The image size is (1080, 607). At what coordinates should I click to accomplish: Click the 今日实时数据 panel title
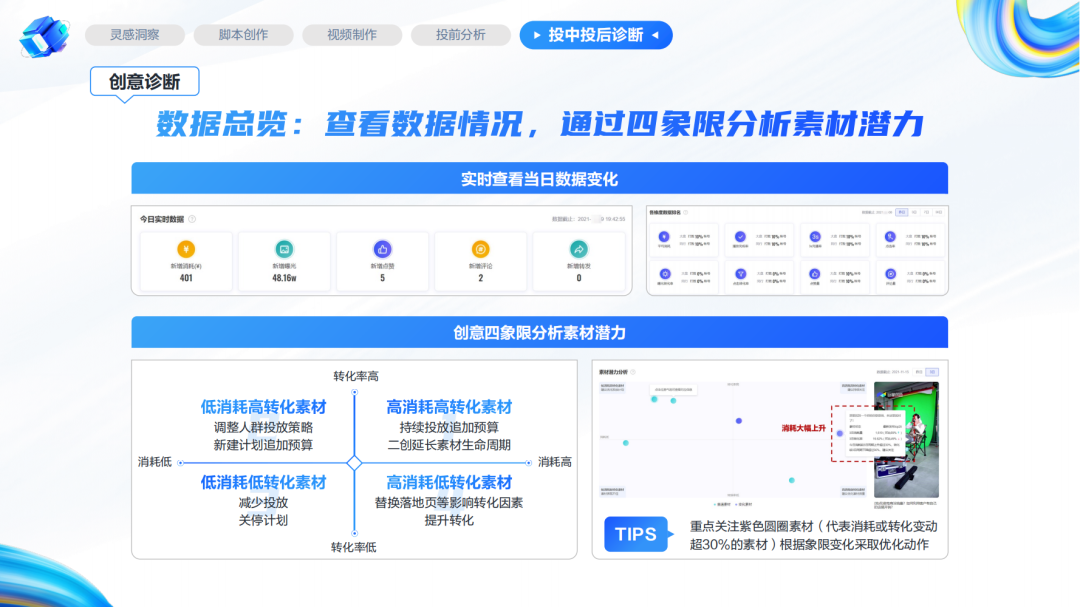tap(162, 219)
